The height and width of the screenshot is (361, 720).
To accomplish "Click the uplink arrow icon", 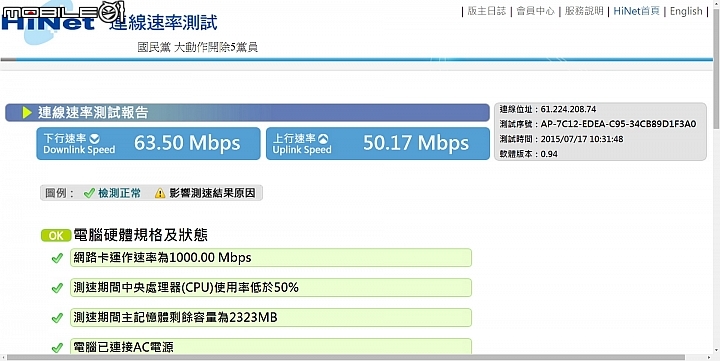I will coord(324,138).
